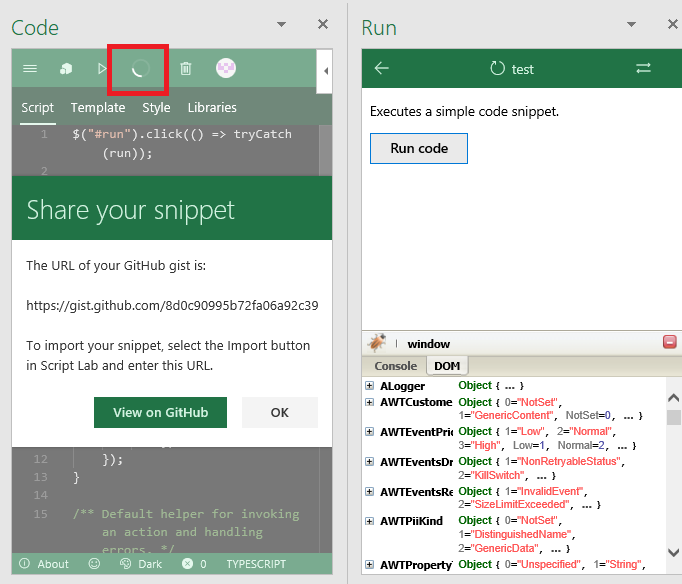Expand the AWTProperty object node

369,564
